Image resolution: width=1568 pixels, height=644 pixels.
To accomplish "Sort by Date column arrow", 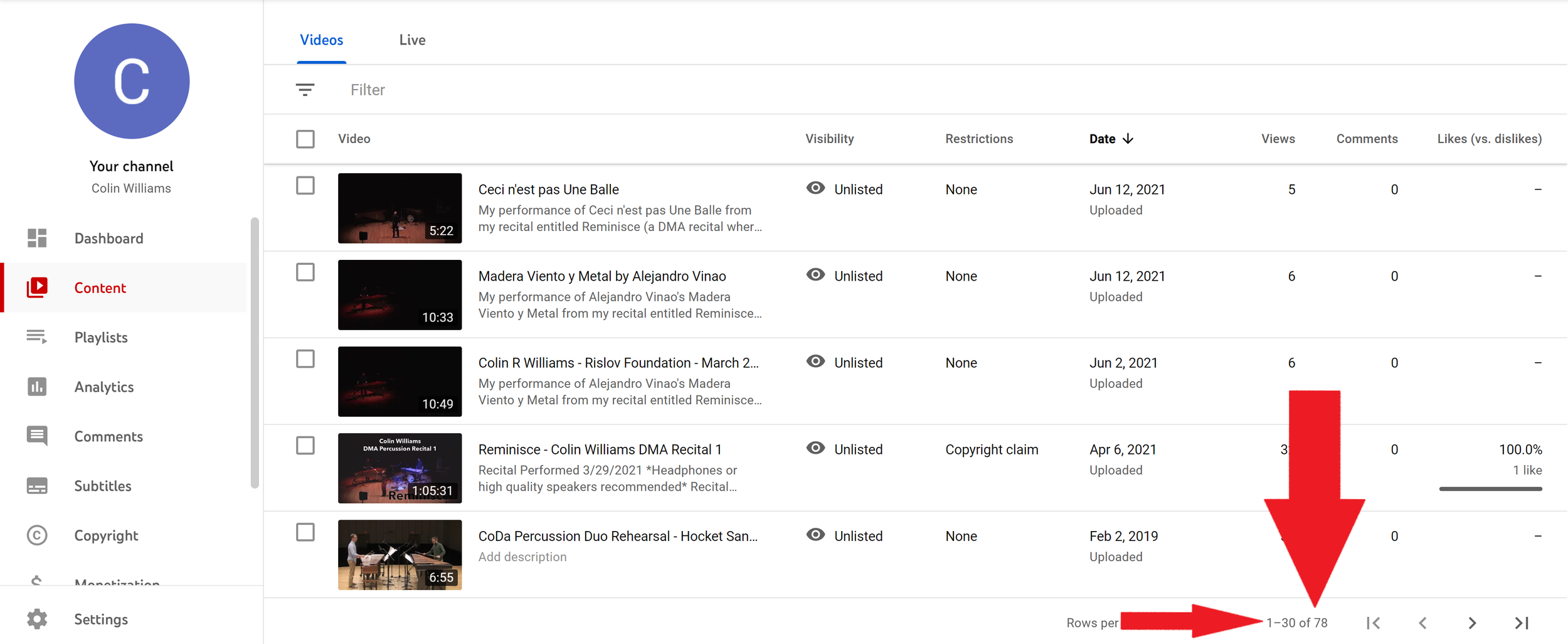I will pos(1128,139).
